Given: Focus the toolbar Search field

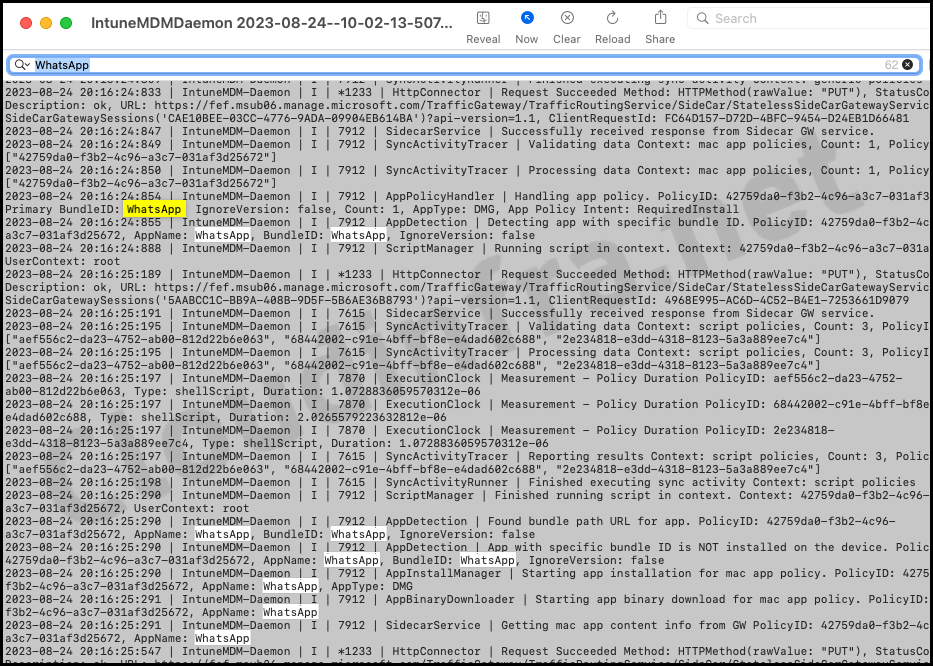Looking at the screenshot, I should pyautogui.click(x=809, y=18).
